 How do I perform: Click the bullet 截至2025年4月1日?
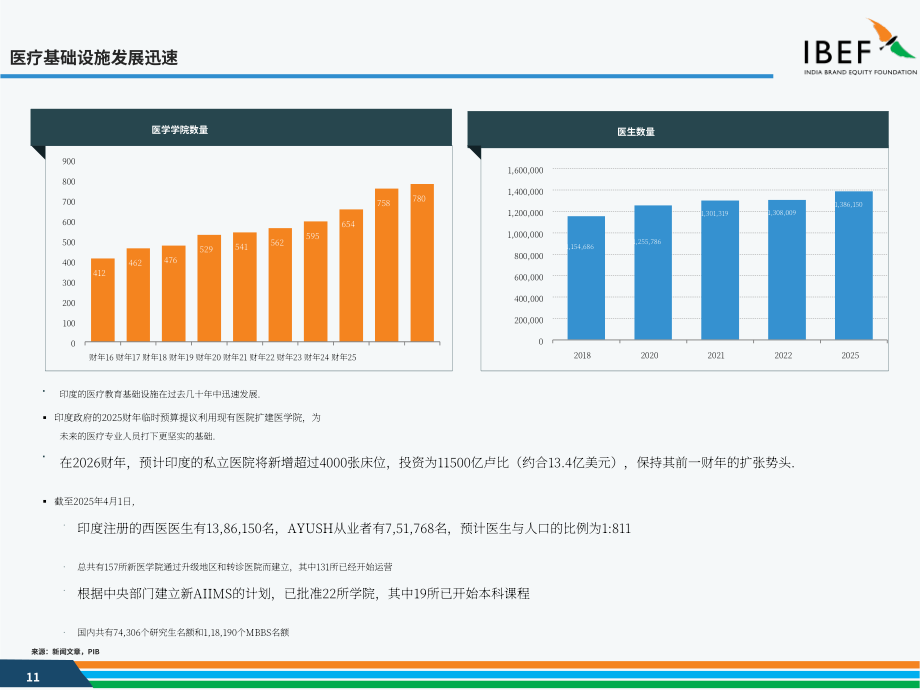click(x=94, y=502)
